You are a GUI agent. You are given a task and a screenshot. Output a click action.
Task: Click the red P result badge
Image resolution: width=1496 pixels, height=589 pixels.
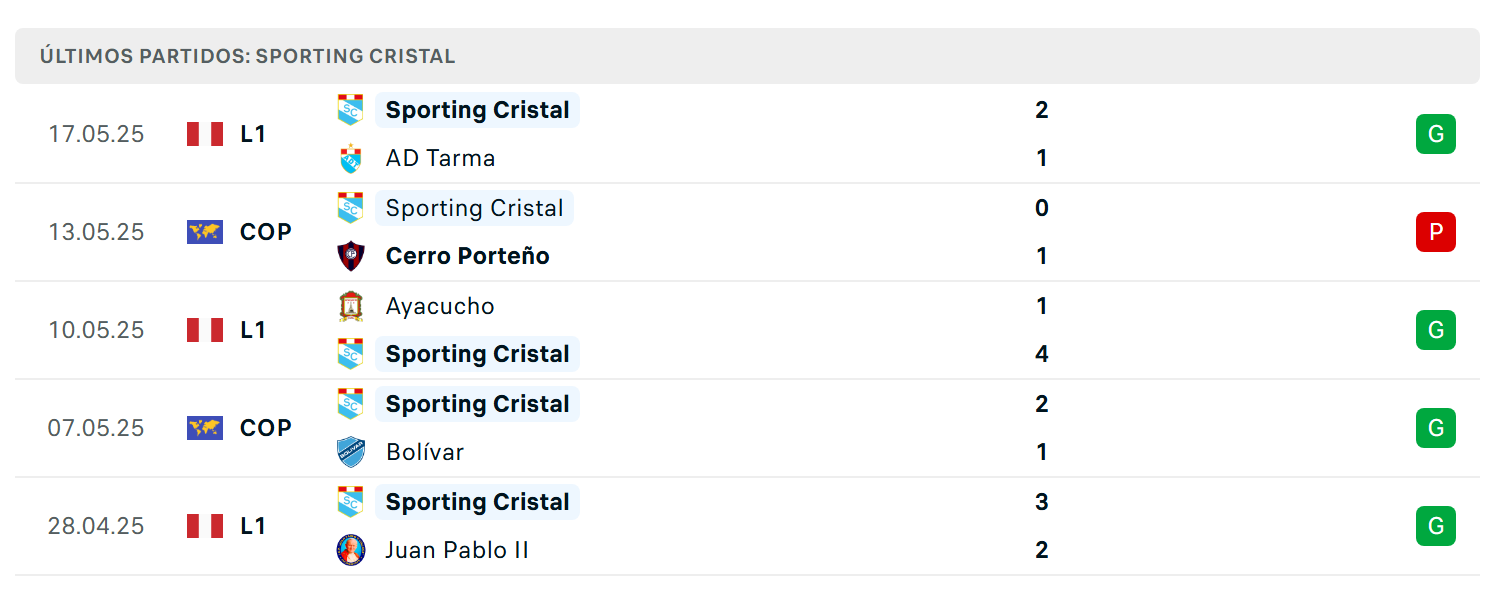pos(1435,232)
